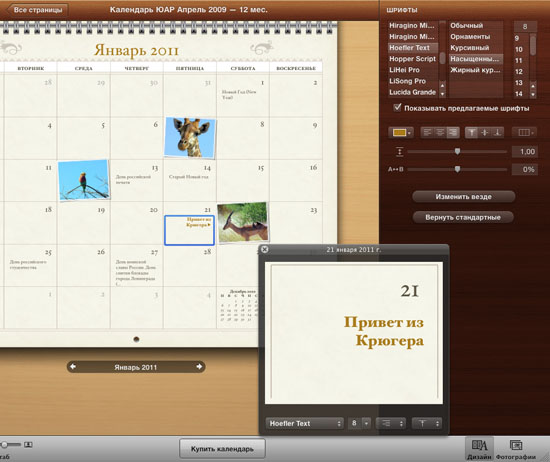Open the Hoefler Text font dropdown
The height and width of the screenshot is (462, 550).
pos(304,423)
